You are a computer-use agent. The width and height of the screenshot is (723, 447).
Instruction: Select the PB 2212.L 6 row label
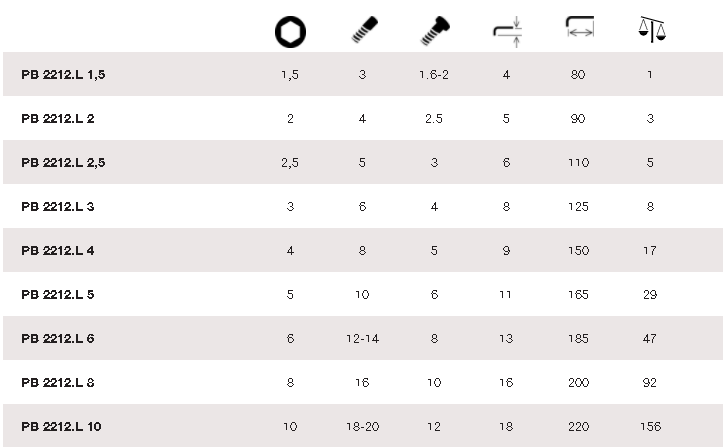point(57,339)
